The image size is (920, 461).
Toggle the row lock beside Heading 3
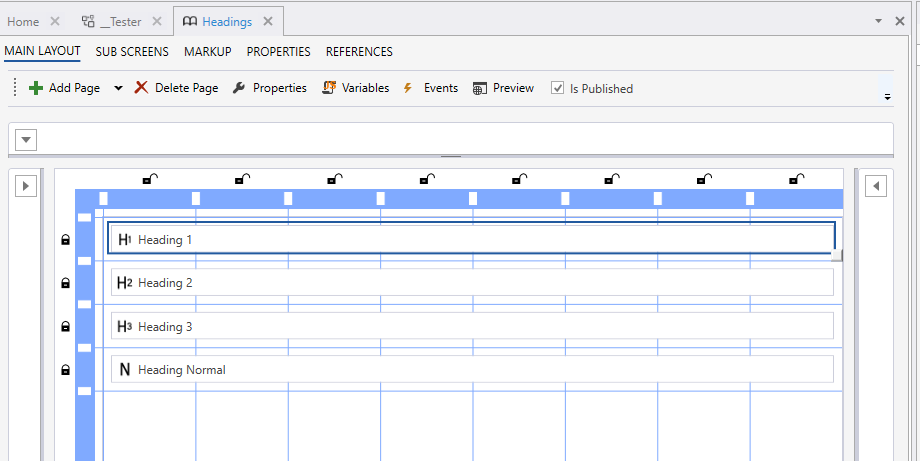point(66,327)
